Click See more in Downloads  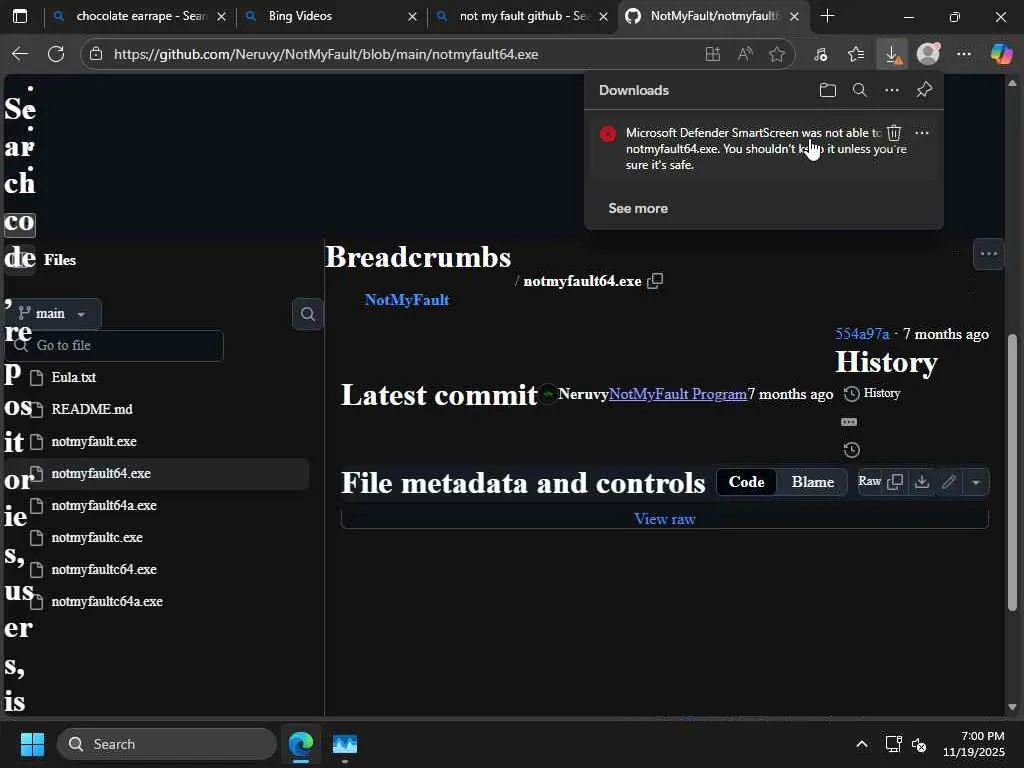pos(638,208)
